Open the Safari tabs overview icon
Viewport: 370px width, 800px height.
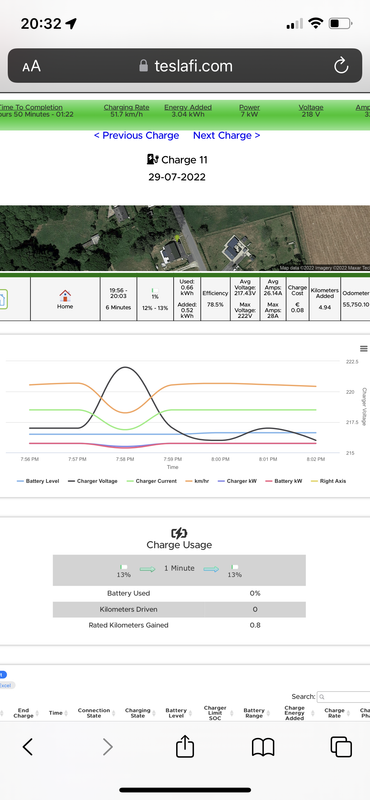pyautogui.click(x=341, y=747)
